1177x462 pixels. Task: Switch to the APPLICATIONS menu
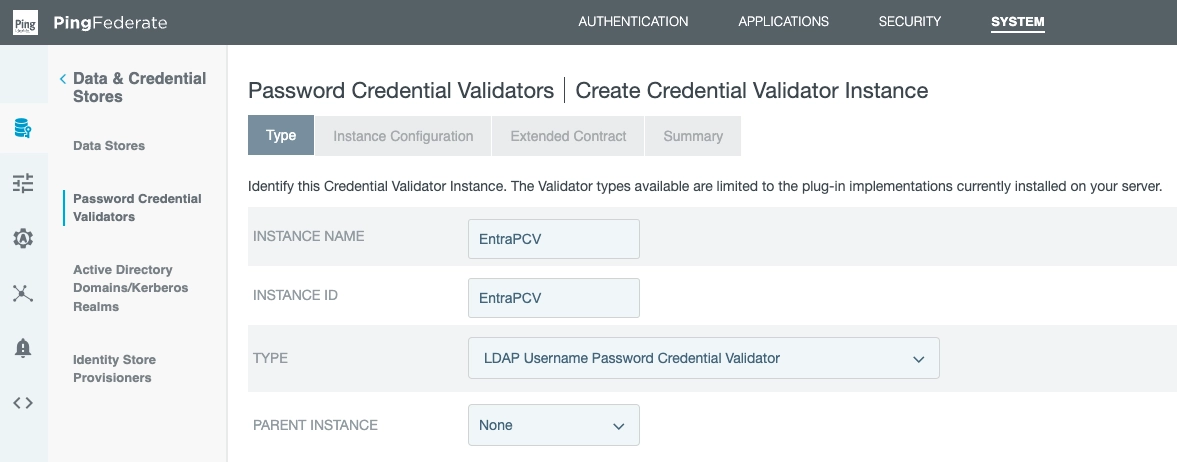coord(783,22)
